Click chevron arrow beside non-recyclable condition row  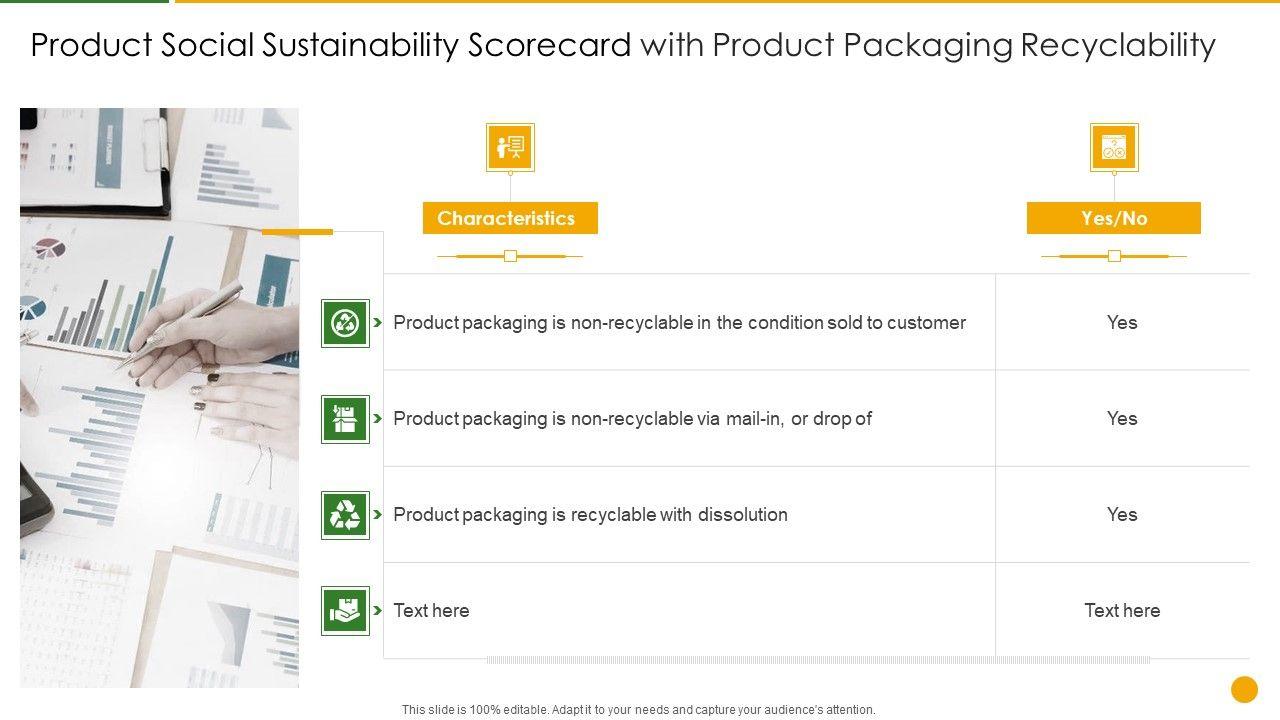tap(377, 323)
